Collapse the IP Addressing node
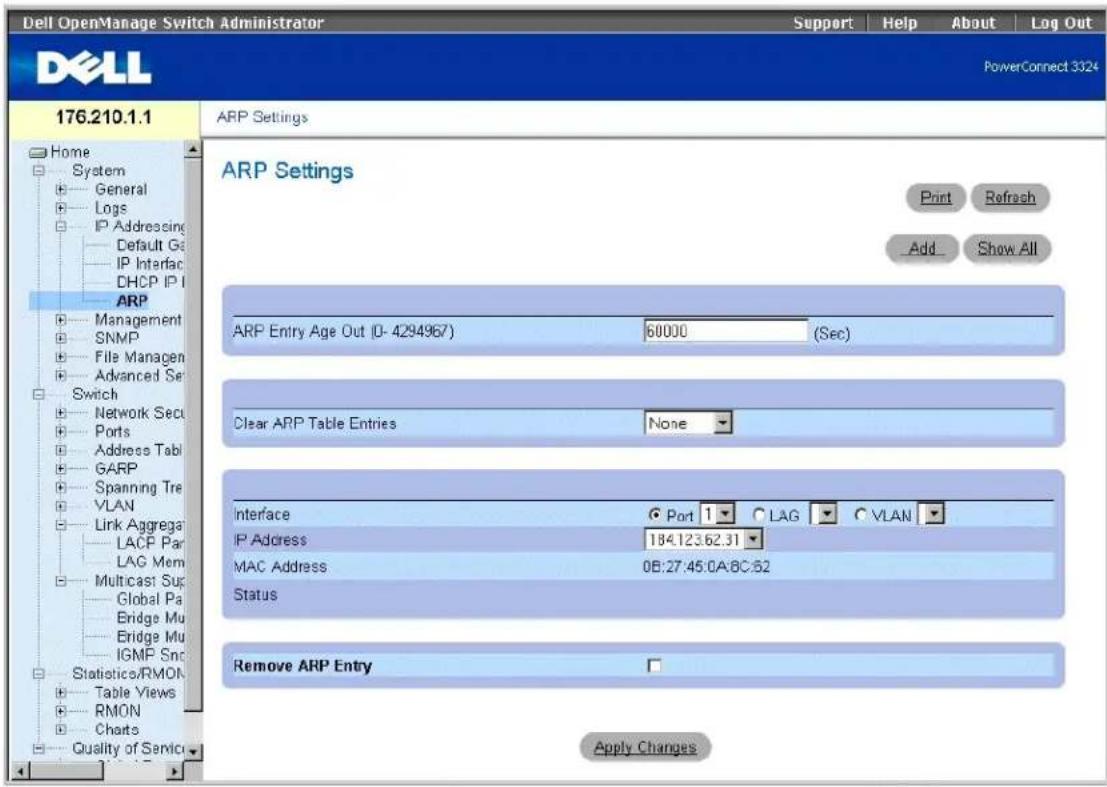Viewport: 1107px width, 787px height. [61, 227]
